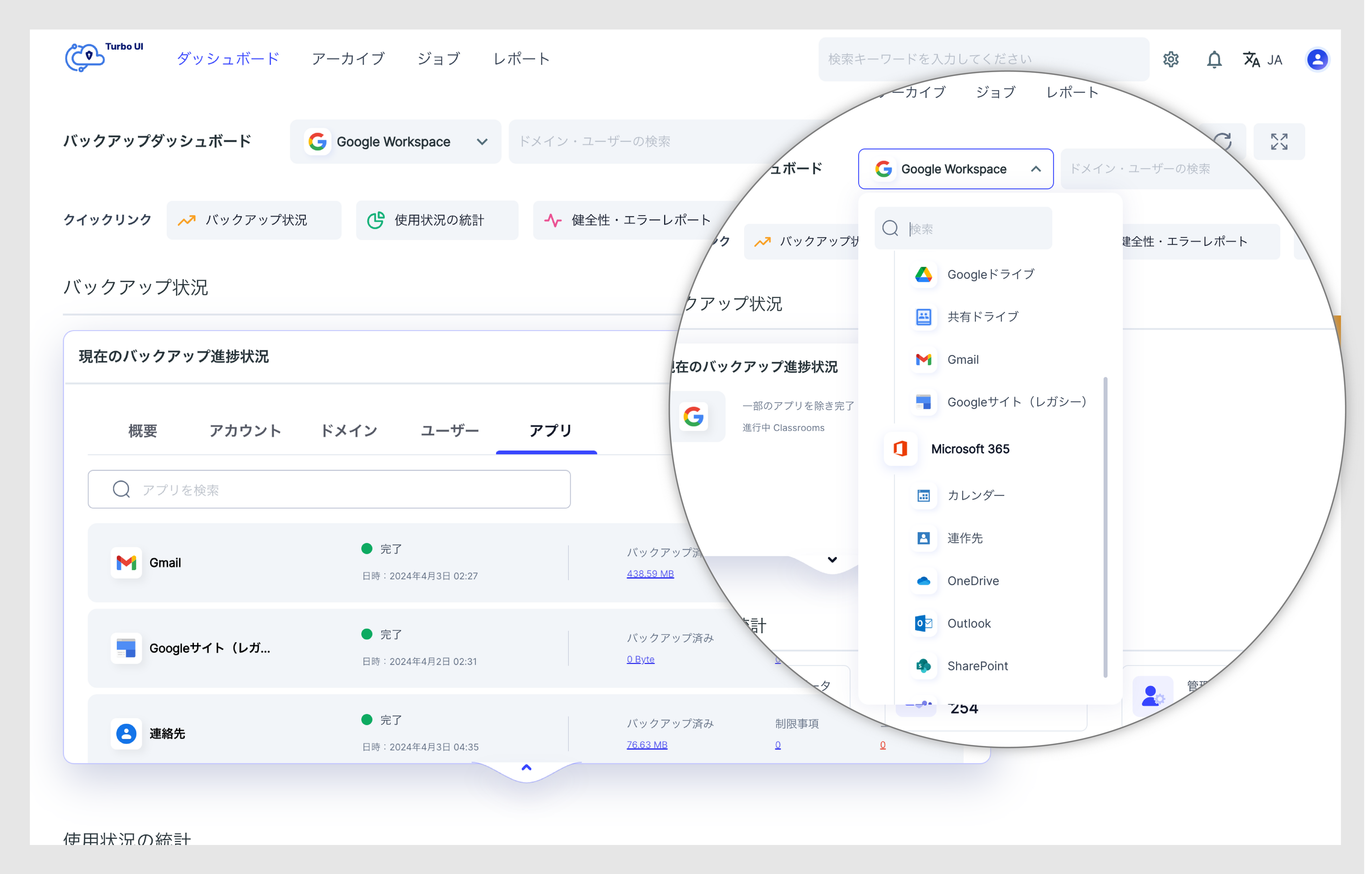
Task: Select Microsoft 365 in the dropdown
Action: (x=970, y=449)
